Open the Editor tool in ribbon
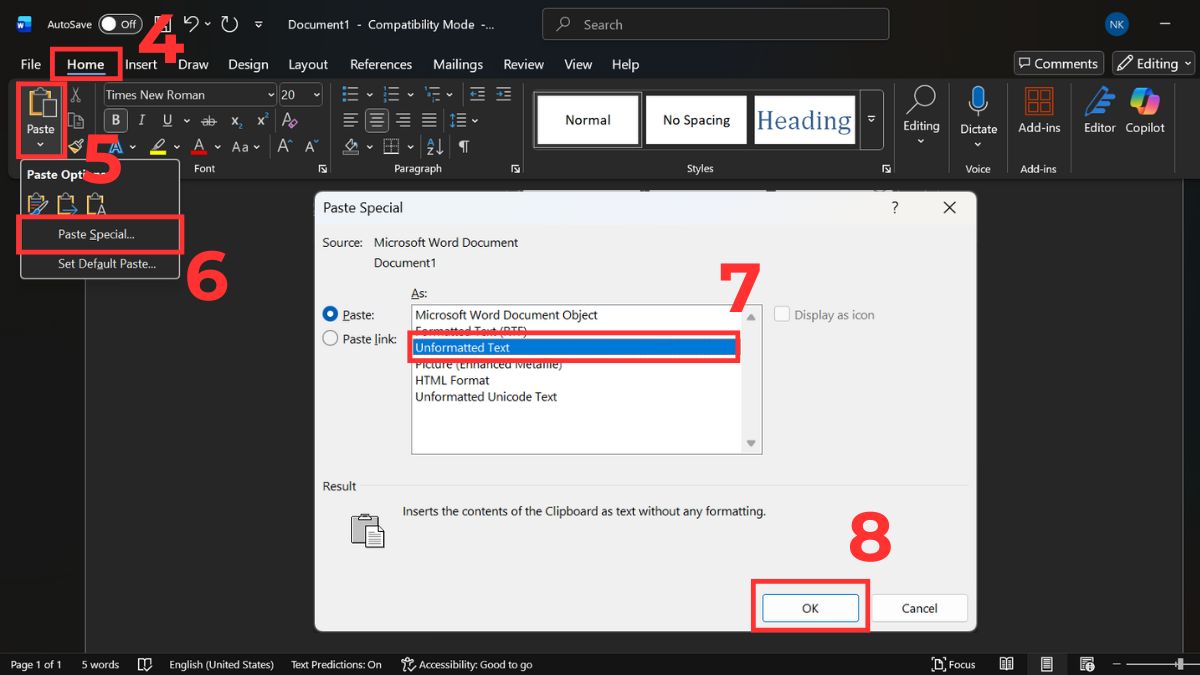The height and width of the screenshot is (675, 1200). (x=1099, y=101)
